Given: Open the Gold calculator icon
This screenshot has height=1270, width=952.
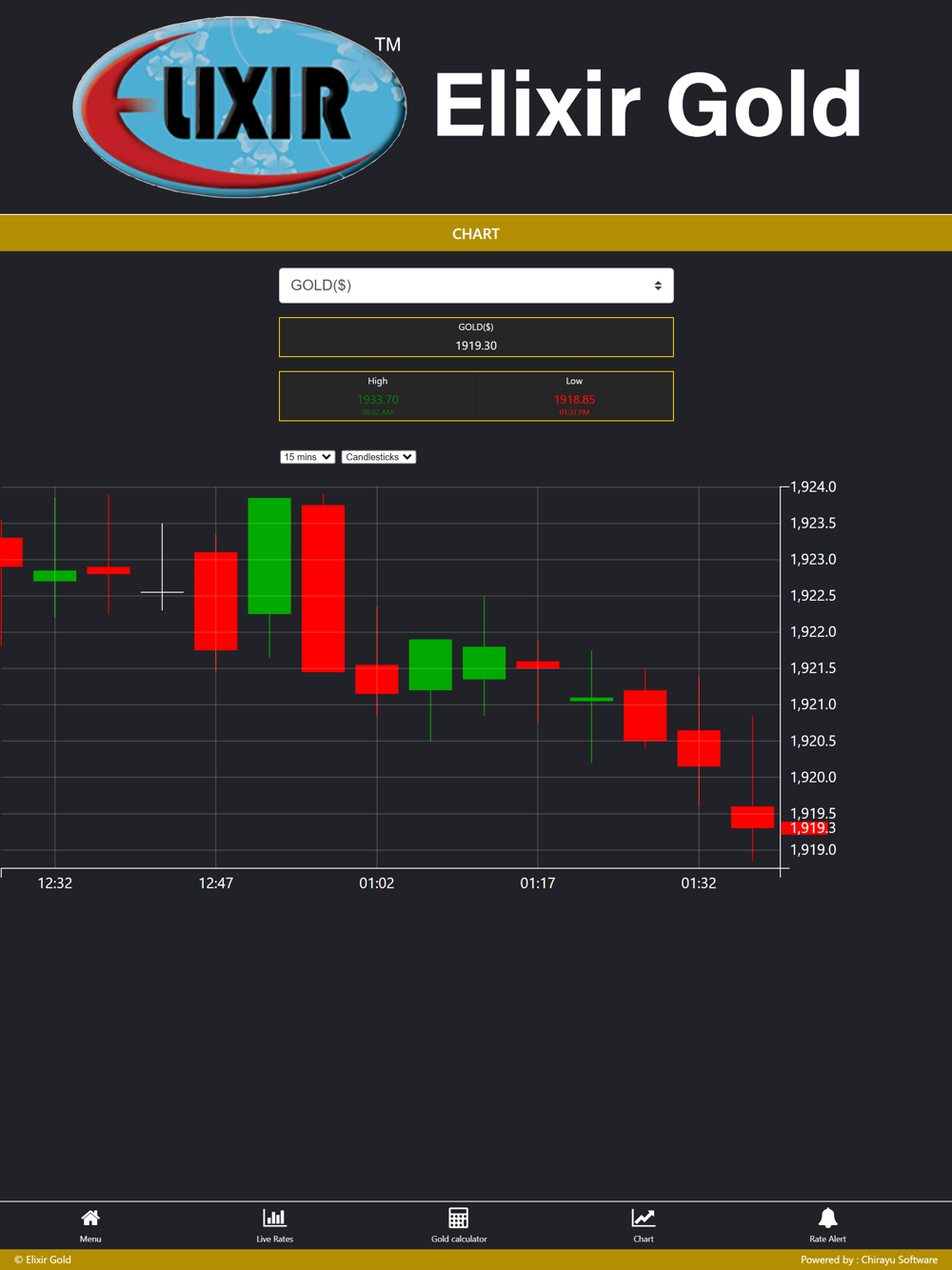Looking at the screenshot, I should pyautogui.click(x=458, y=1218).
